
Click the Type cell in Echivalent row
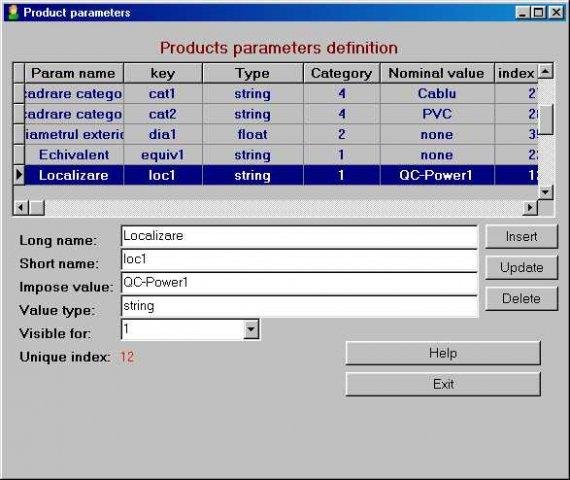point(253,155)
